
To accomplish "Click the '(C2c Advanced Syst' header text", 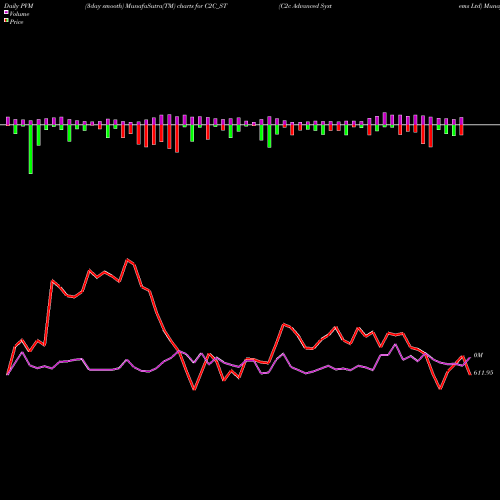I will point(305,6).
